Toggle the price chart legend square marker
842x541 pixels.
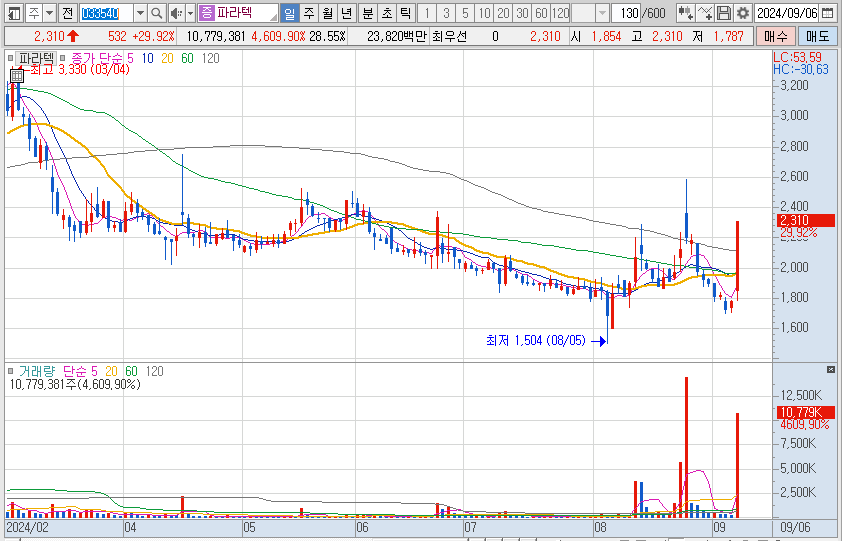coord(10,58)
